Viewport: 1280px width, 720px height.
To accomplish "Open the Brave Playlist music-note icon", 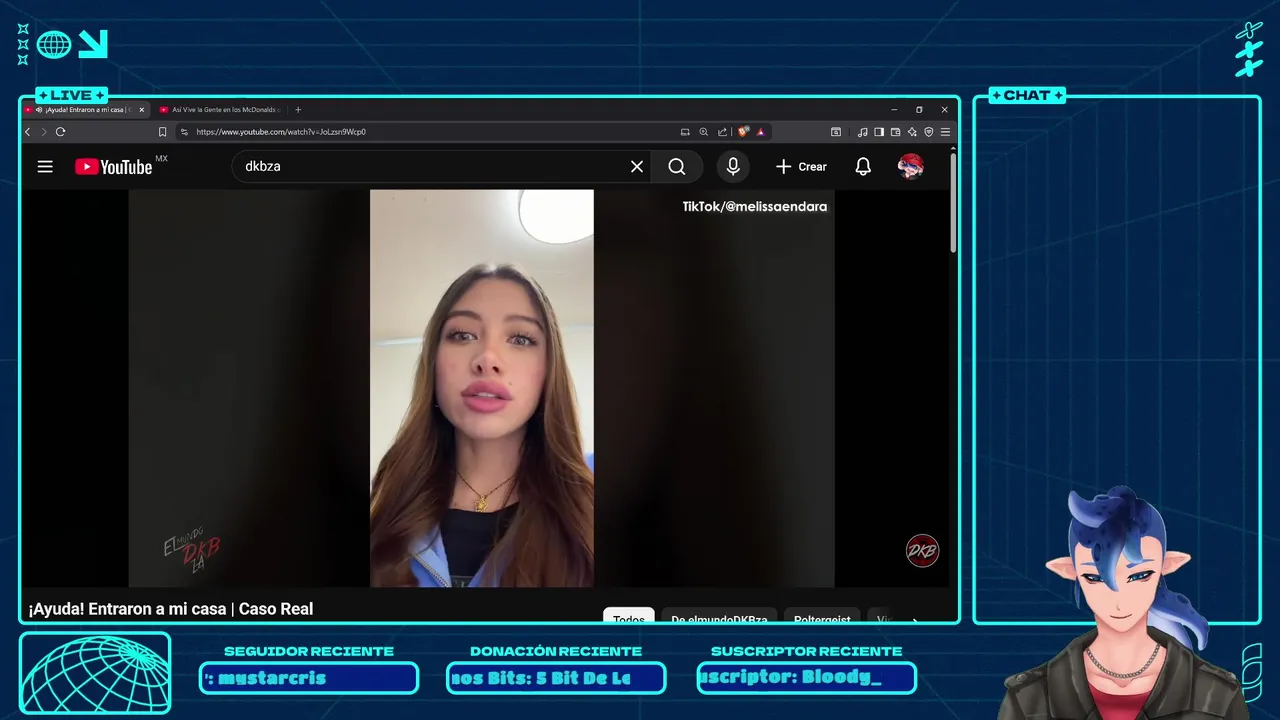I will click(x=862, y=132).
